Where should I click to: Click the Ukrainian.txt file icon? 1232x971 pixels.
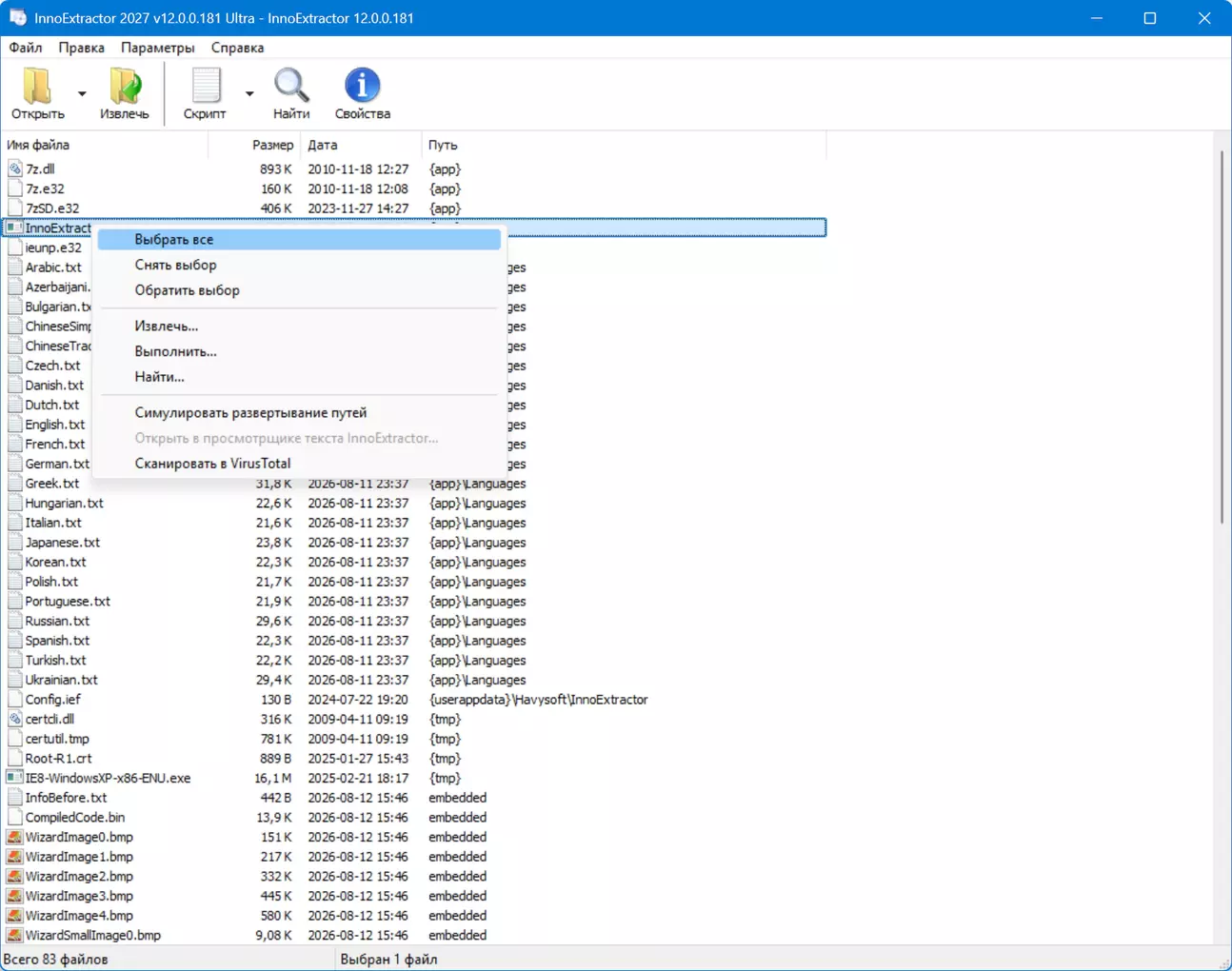click(x=14, y=680)
